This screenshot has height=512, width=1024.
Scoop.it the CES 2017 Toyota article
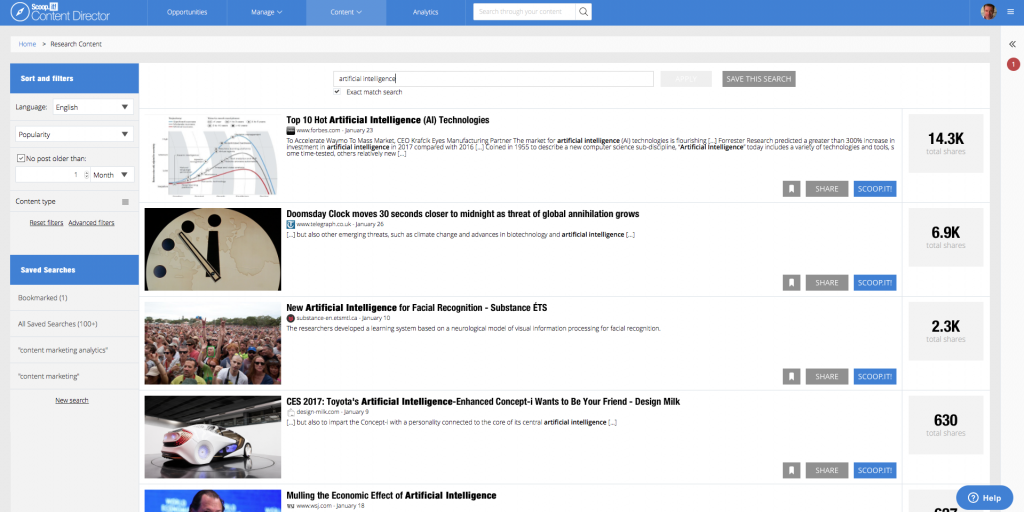click(875, 470)
